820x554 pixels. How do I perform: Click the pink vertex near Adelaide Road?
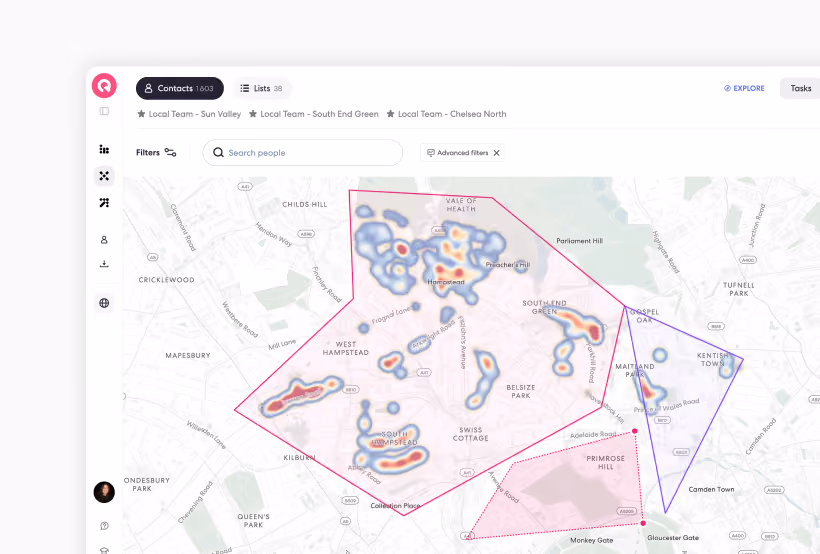634,431
